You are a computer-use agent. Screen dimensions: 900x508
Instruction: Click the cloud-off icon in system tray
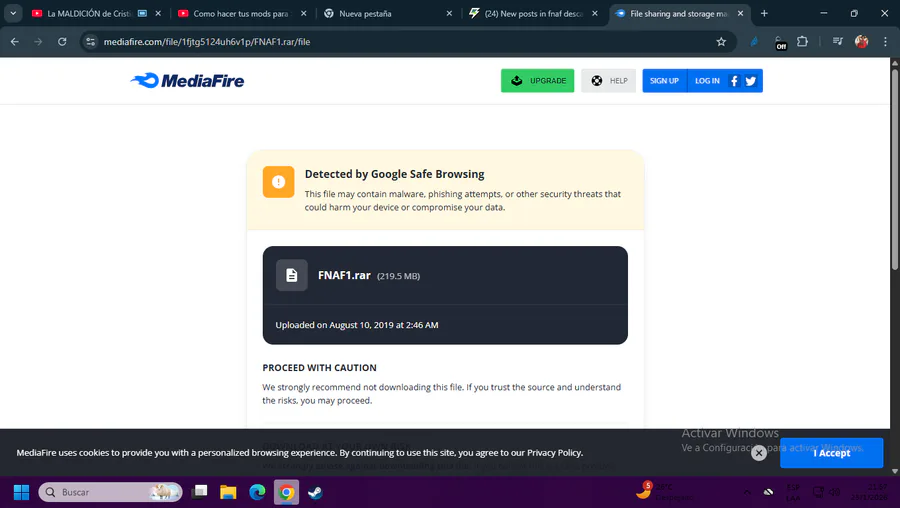(x=768, y=492)
